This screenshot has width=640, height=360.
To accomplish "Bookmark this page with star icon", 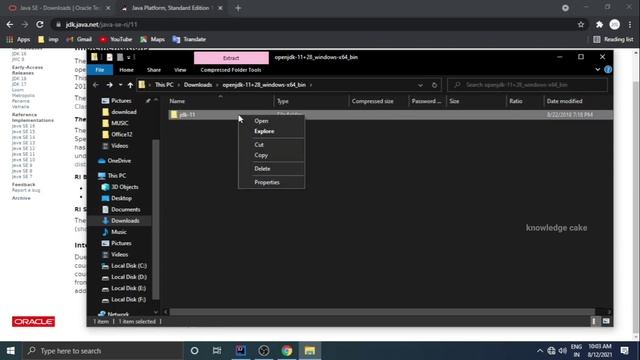I will pos(581,24).
